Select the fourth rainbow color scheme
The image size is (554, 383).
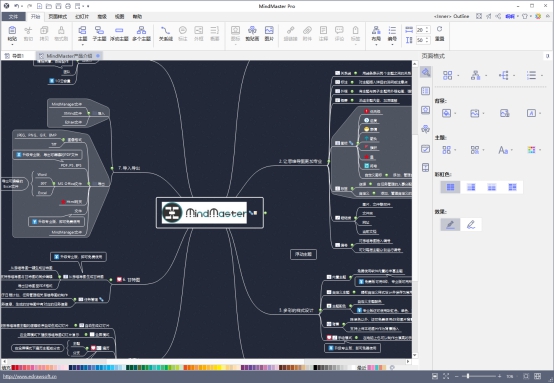[x=512, y=187]
